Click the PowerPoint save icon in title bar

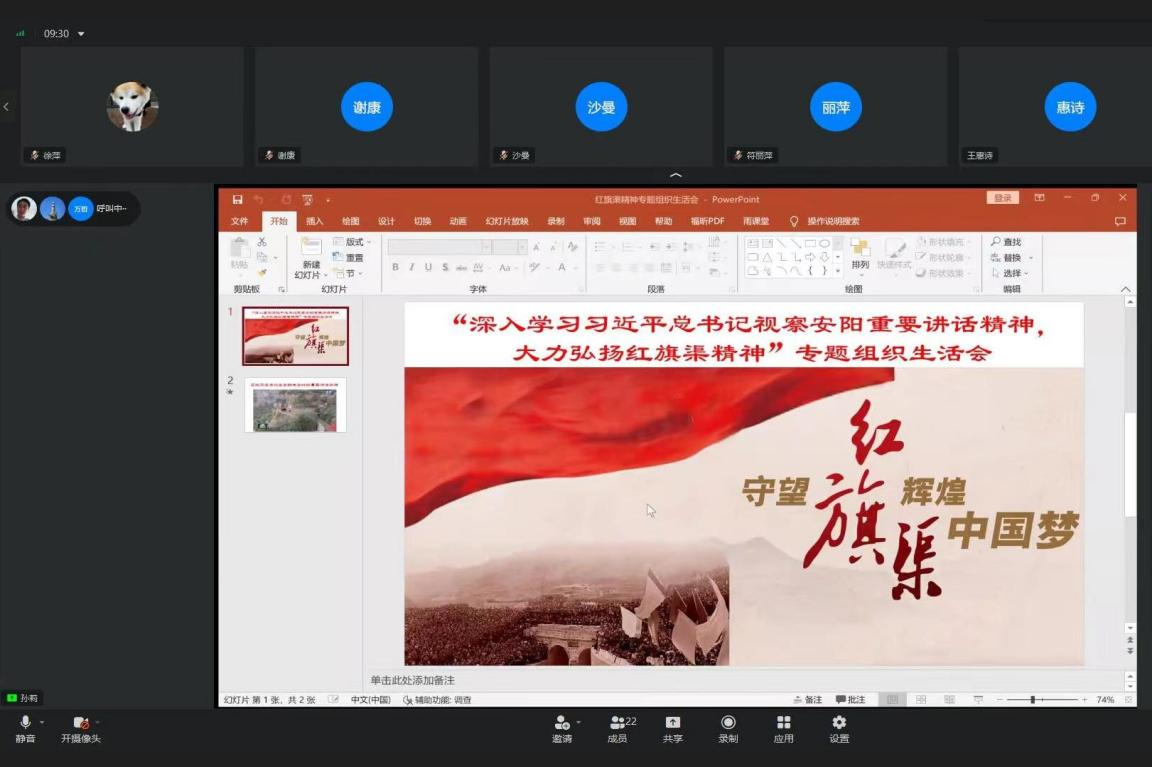[238, 199]
